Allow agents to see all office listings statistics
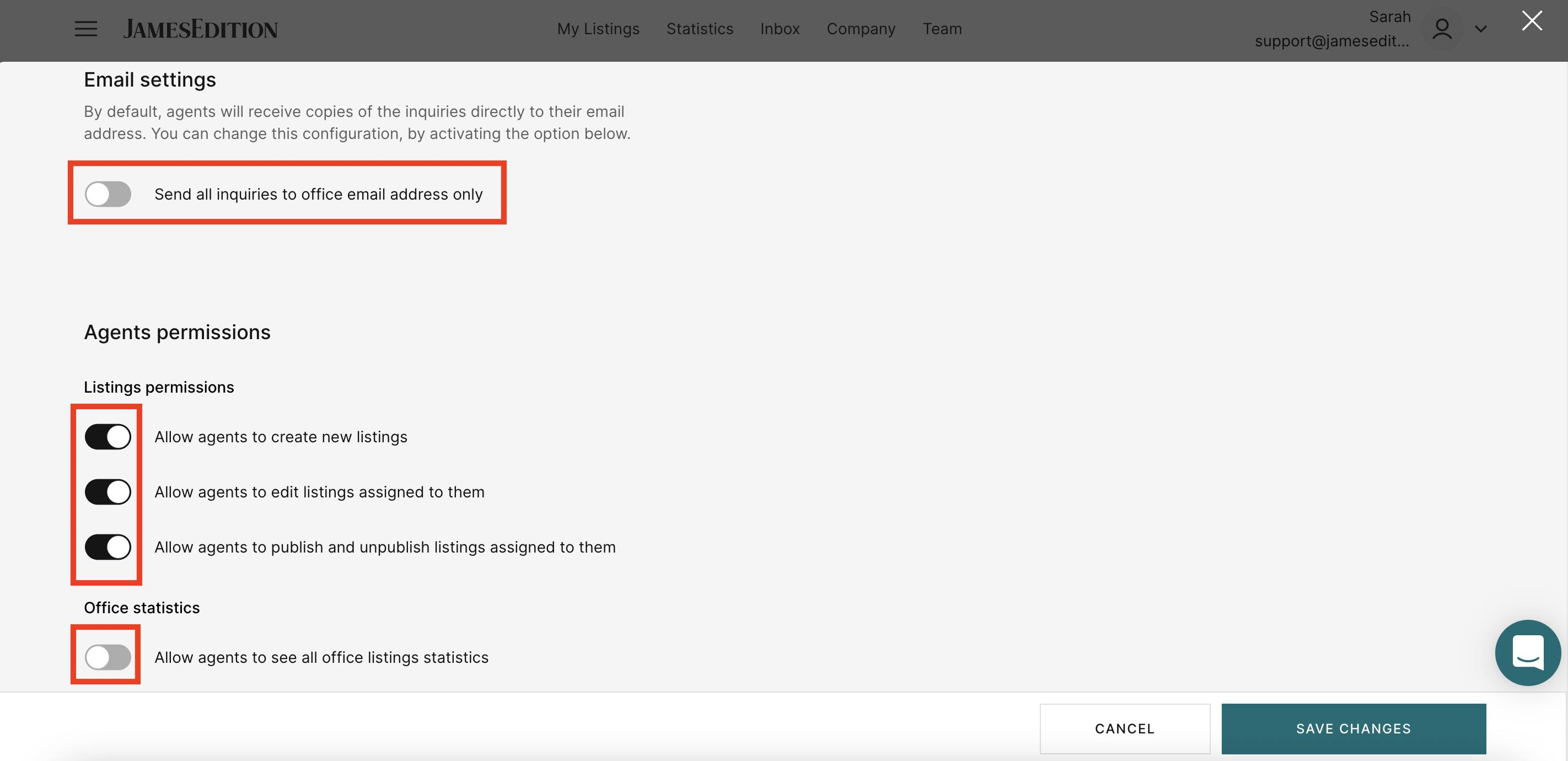Viewport: 1568px width, 761px height. pyautogui.click(x=107, y=657)
